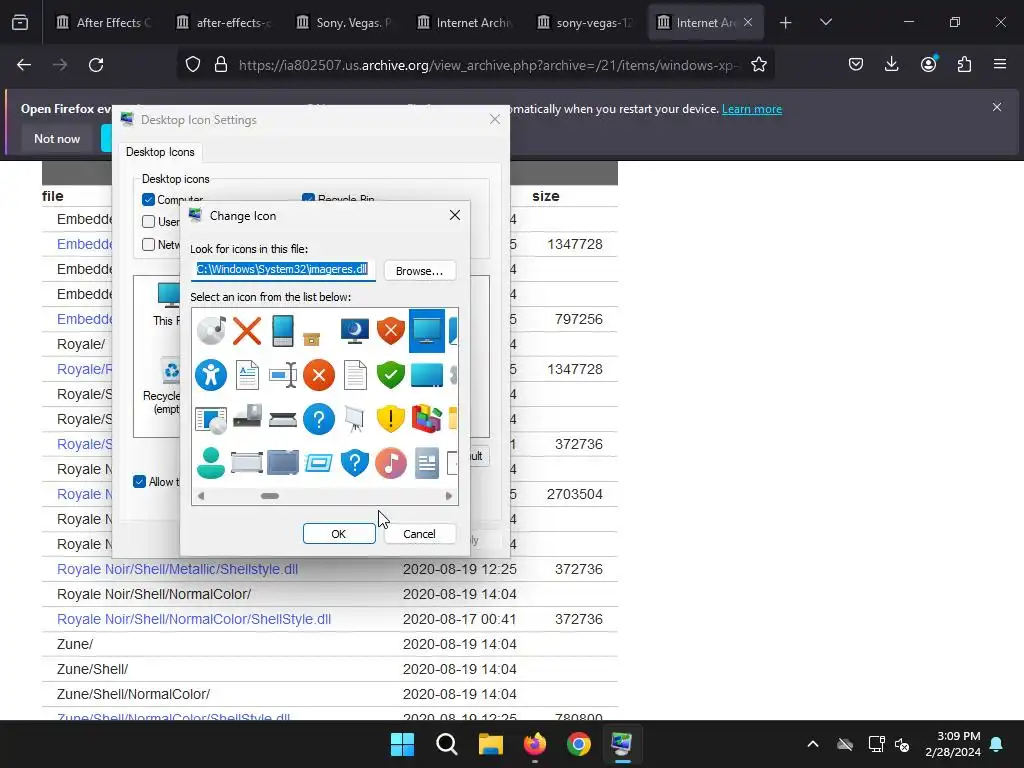Select the gray news document icon
The height and width of the screenshot is (768, 1024).
point(426,463)
